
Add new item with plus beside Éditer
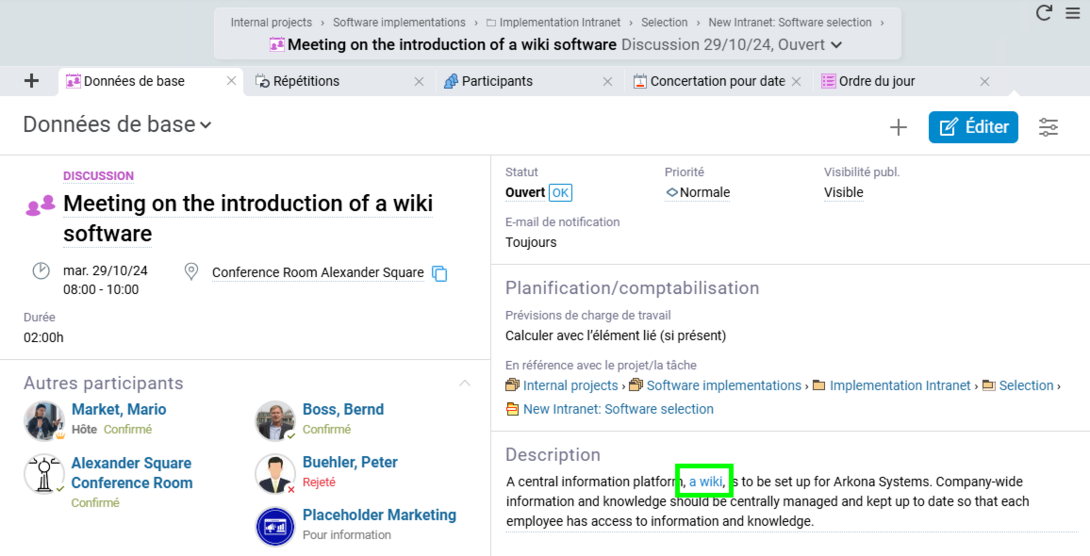click(898, 127)
